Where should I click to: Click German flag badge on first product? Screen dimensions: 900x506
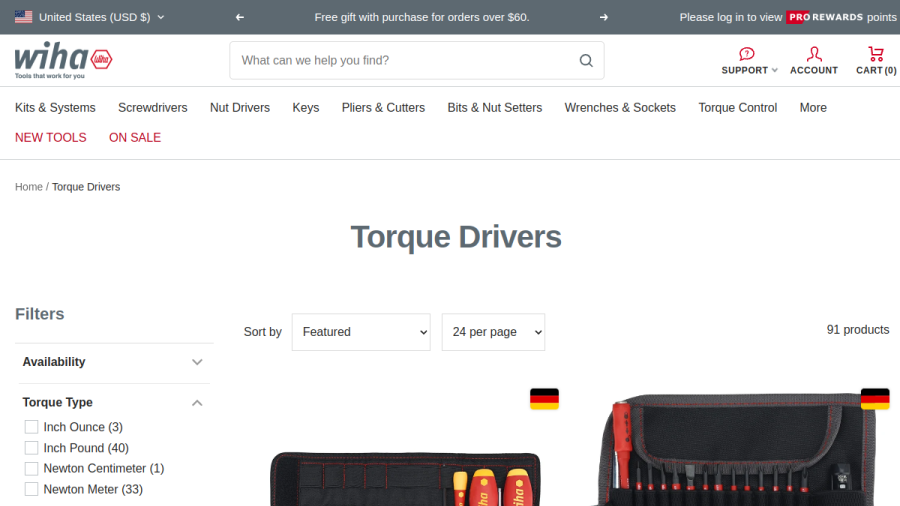[x=544, y=399]
